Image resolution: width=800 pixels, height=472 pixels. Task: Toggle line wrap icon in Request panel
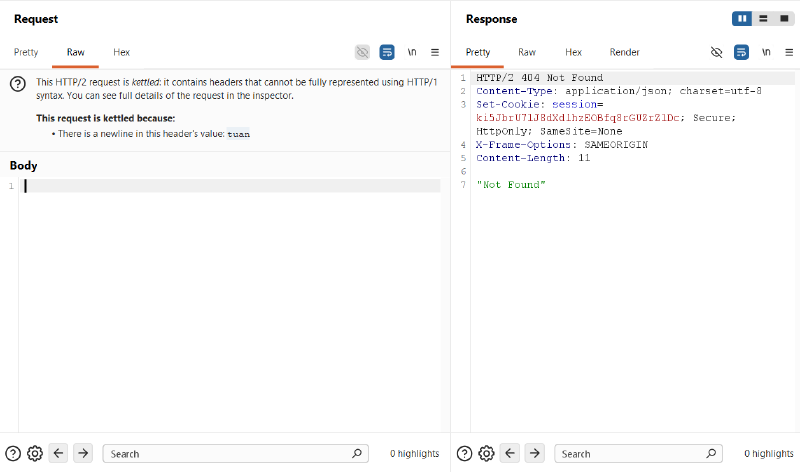[387, 52]
